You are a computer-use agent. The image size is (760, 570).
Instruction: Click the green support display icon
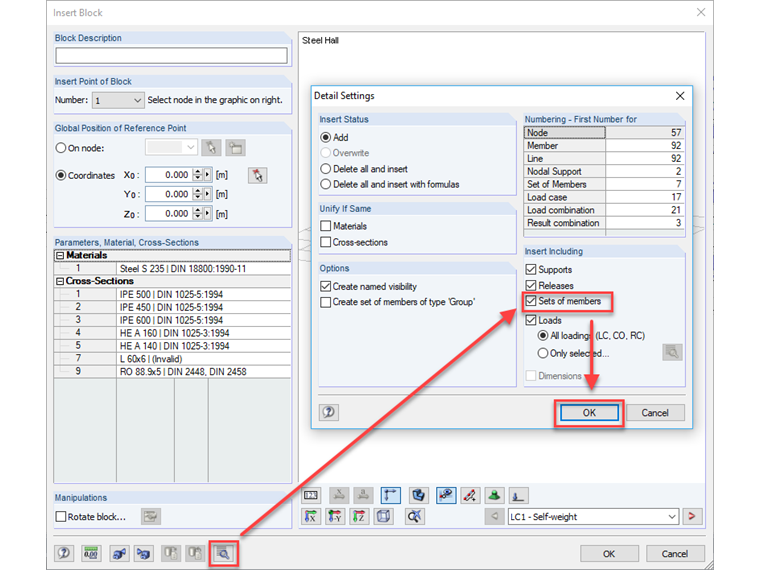coord(494,495)
